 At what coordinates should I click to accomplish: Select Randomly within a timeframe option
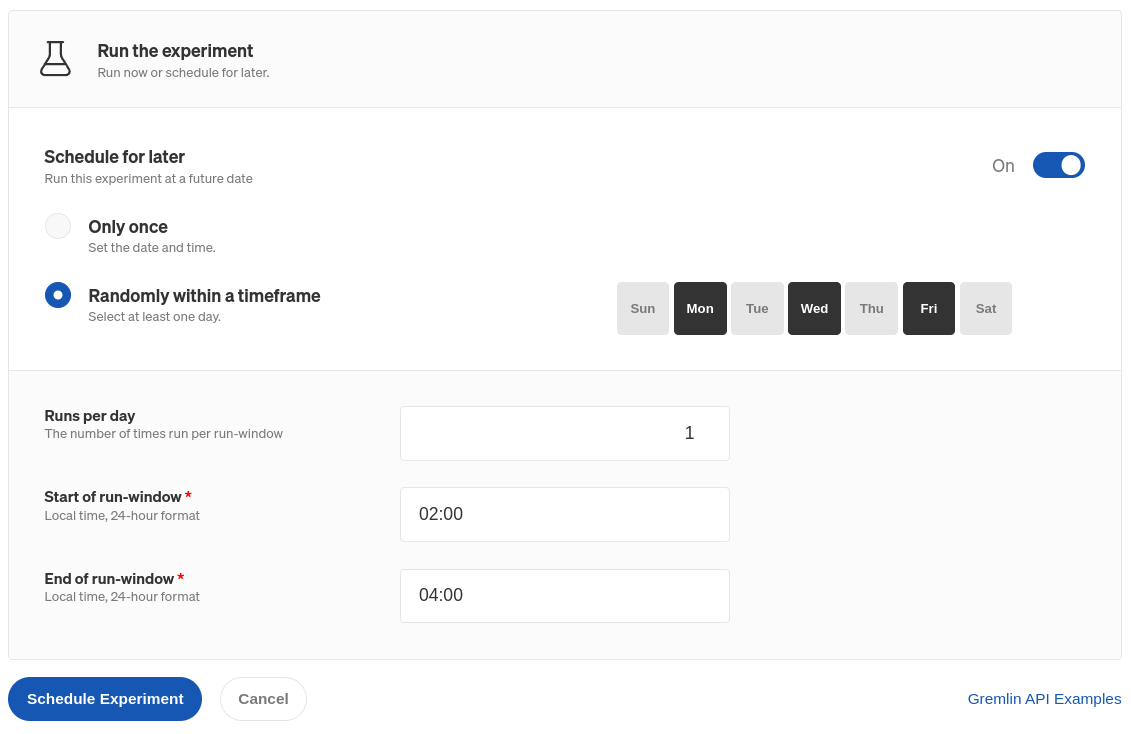point(58,295)
